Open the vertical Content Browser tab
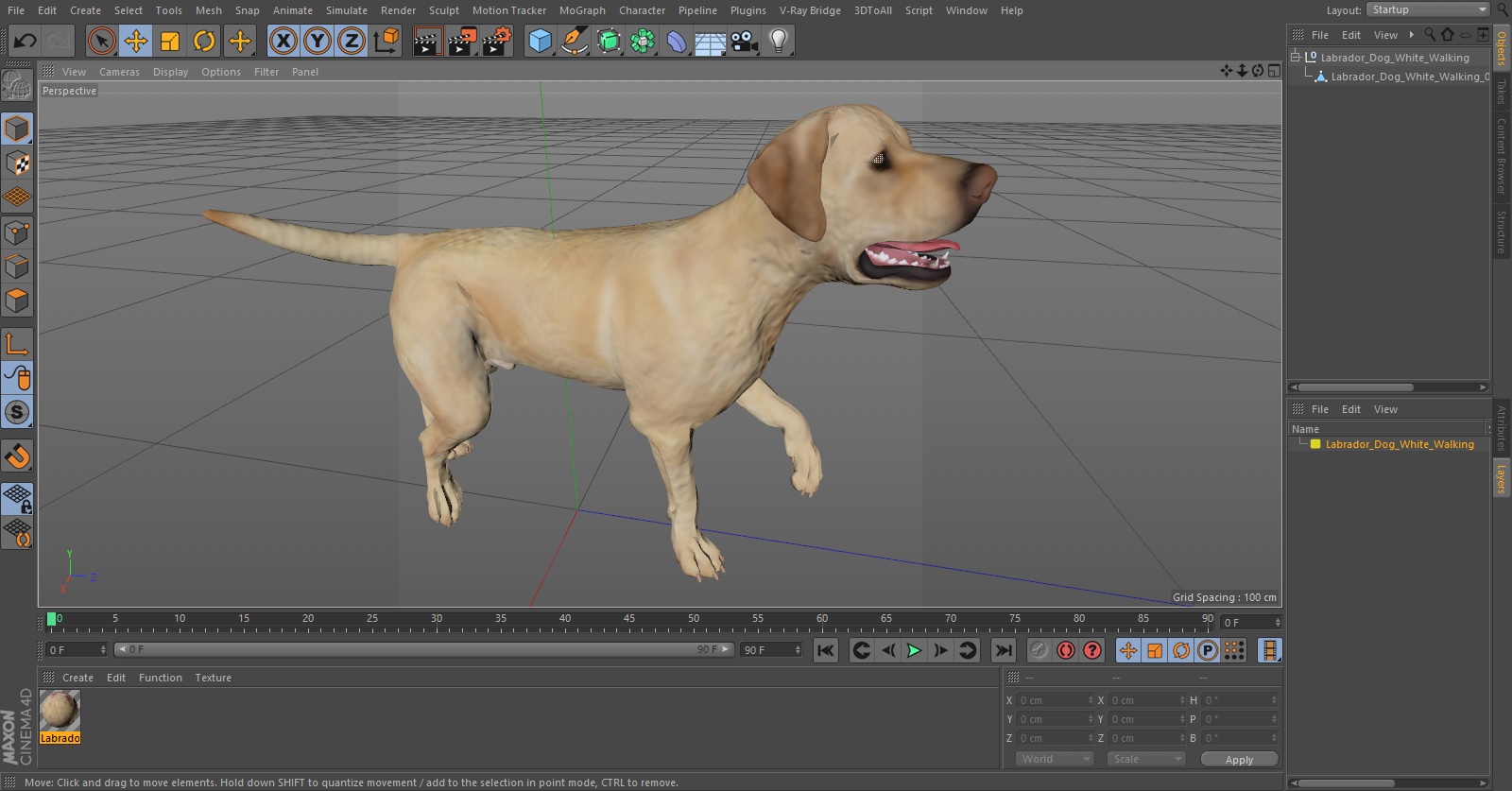1512x791 pixels. tap(1501, 156)
